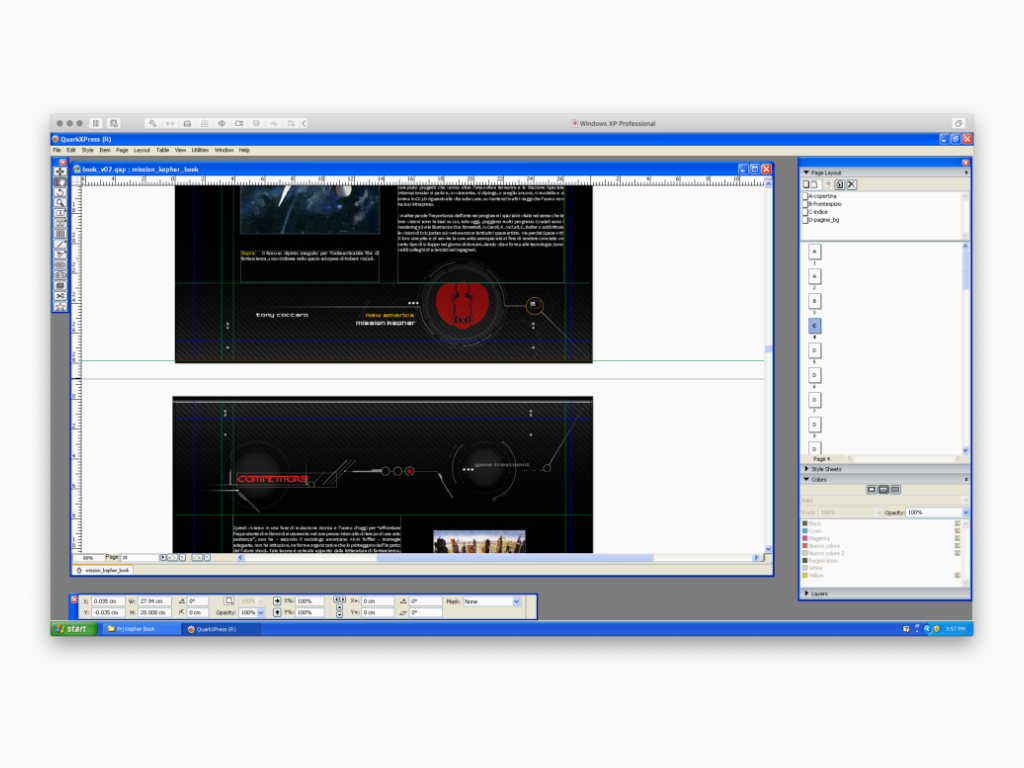The image size is (1024, 768).
Task: Select the Pen path tool
Action: coord(60,255)
